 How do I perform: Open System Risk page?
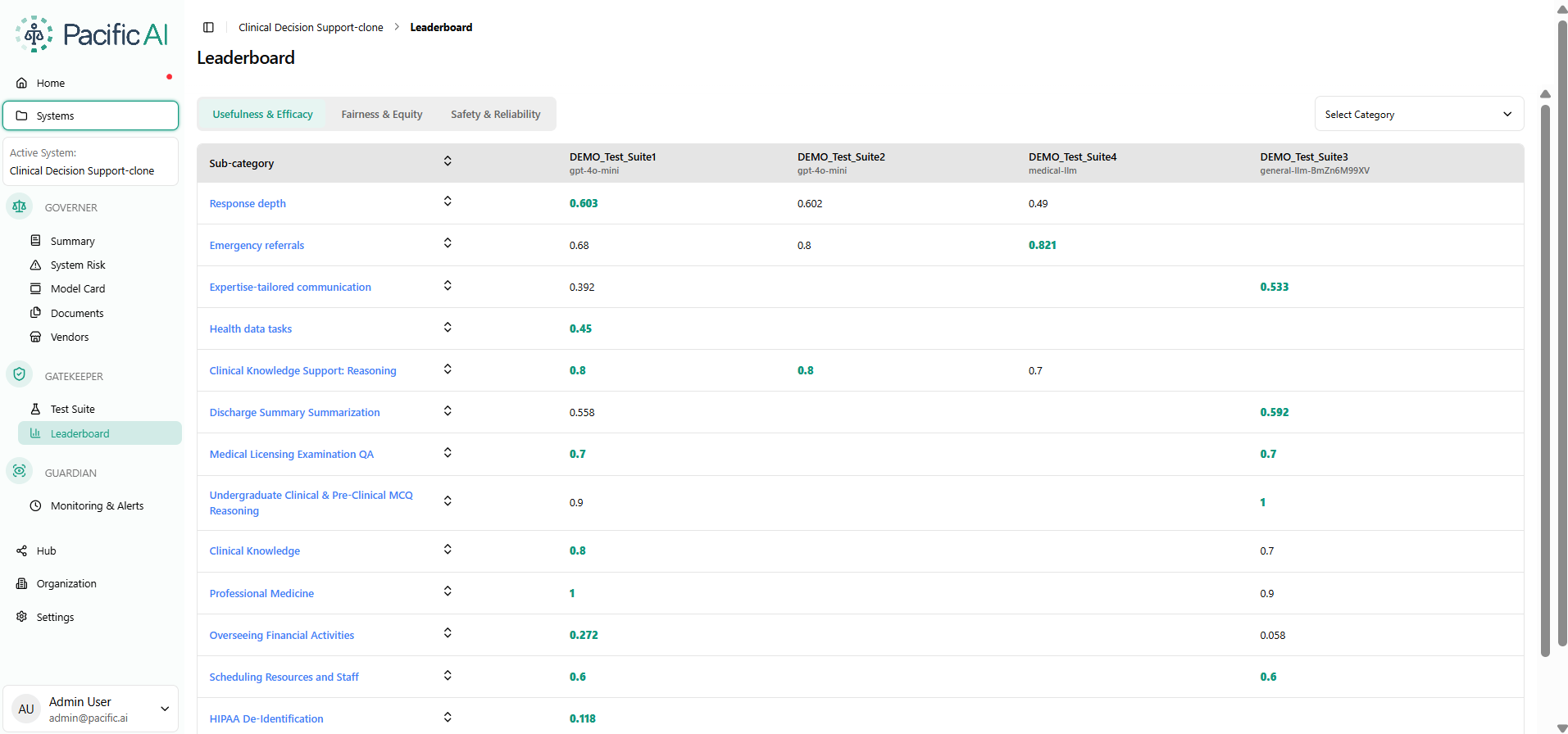(x=78, y=265)
